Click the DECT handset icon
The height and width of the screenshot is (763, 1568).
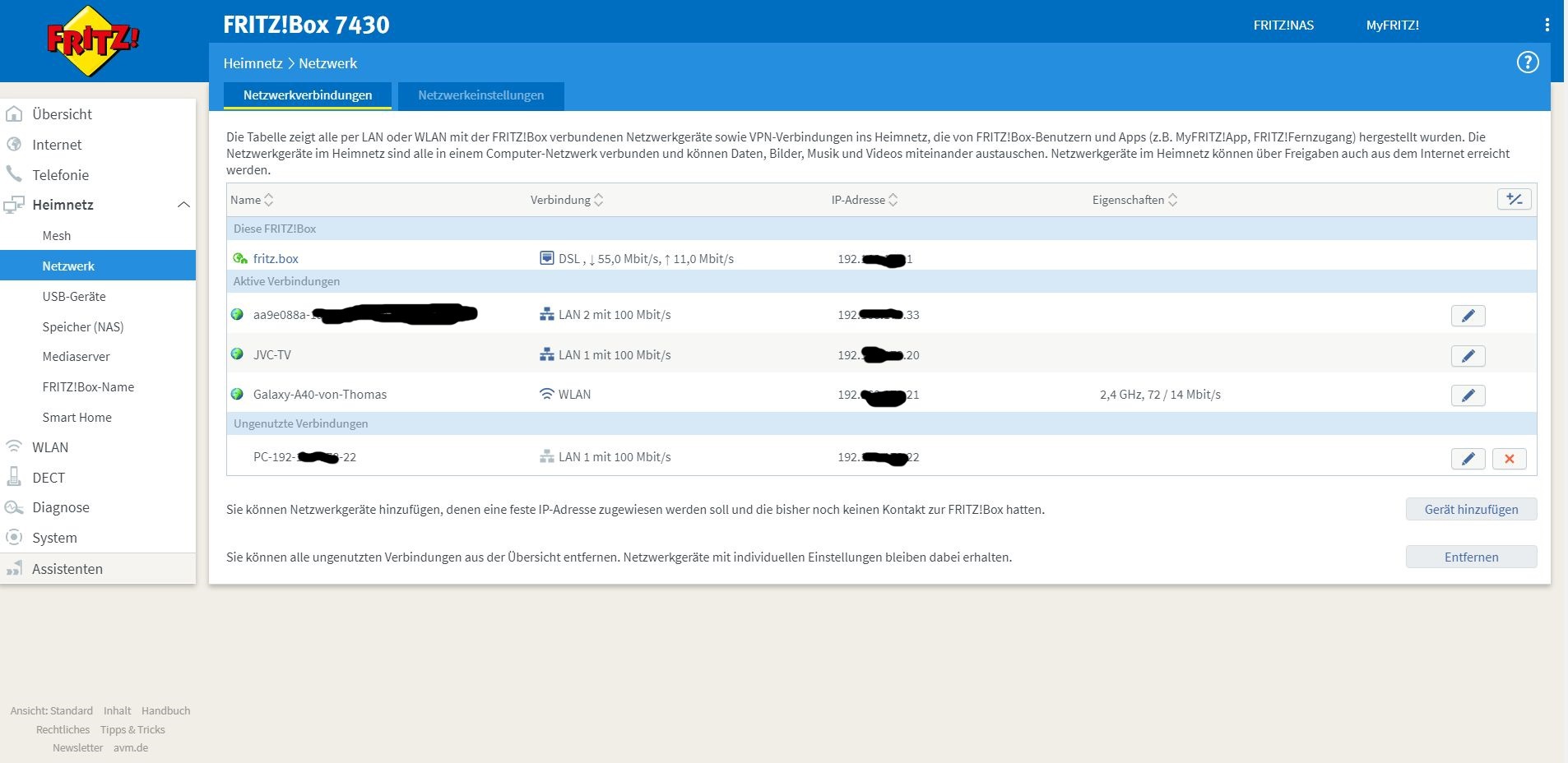pyautogui.click(x=14, y=477)
